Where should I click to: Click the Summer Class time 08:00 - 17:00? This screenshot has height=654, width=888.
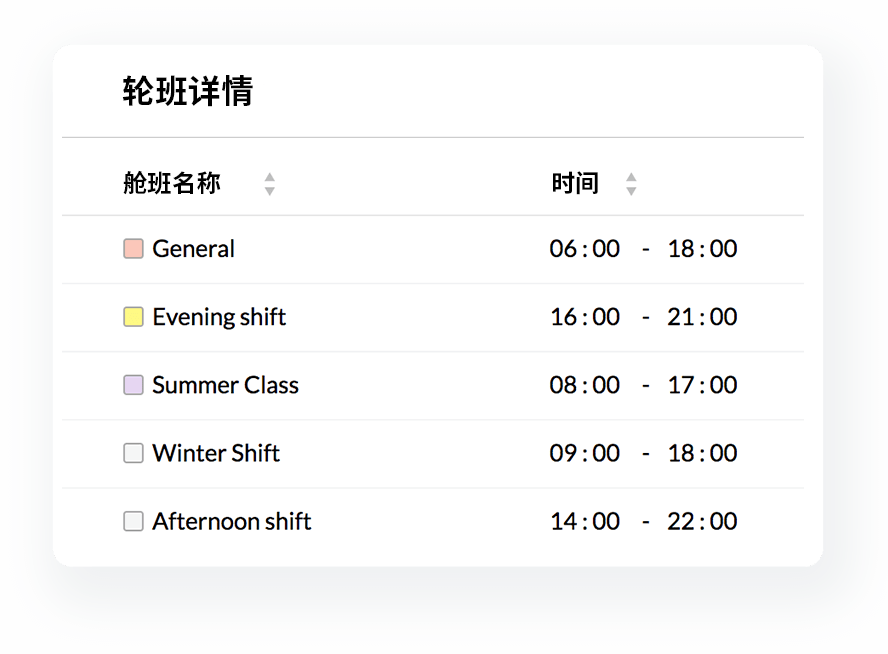(643, 385)
